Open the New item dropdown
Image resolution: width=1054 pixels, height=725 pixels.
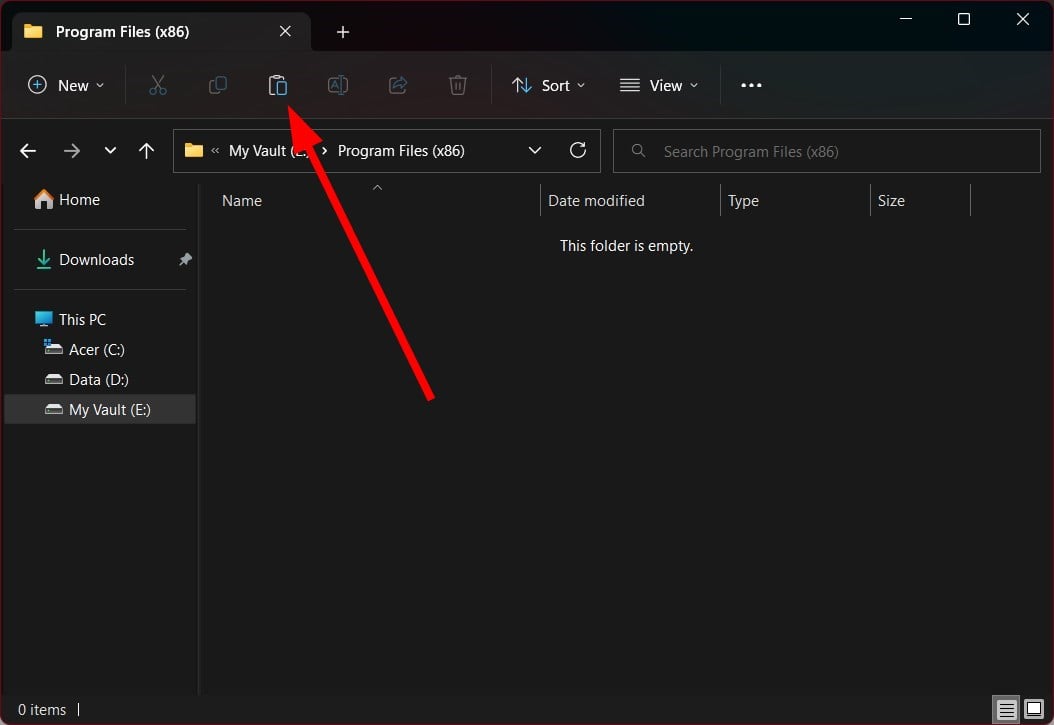coord(66,86)
